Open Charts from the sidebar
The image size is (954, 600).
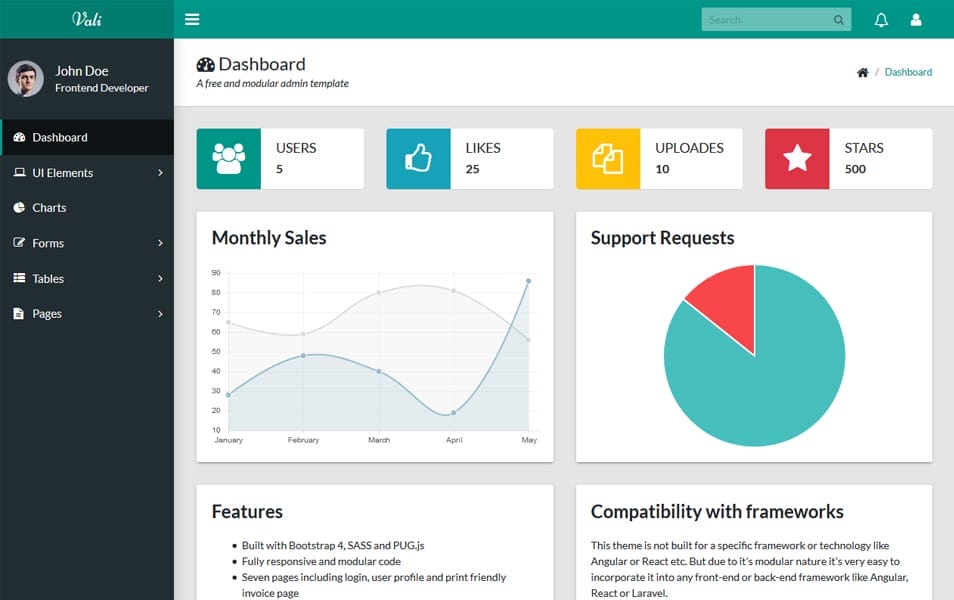point(49,208)
